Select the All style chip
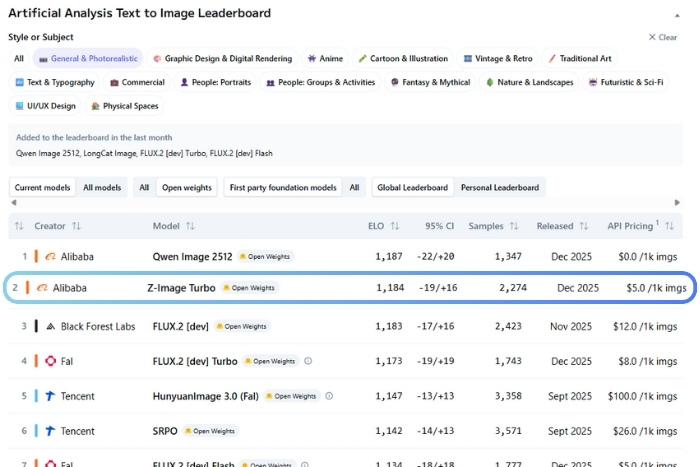 click(19, 58)
